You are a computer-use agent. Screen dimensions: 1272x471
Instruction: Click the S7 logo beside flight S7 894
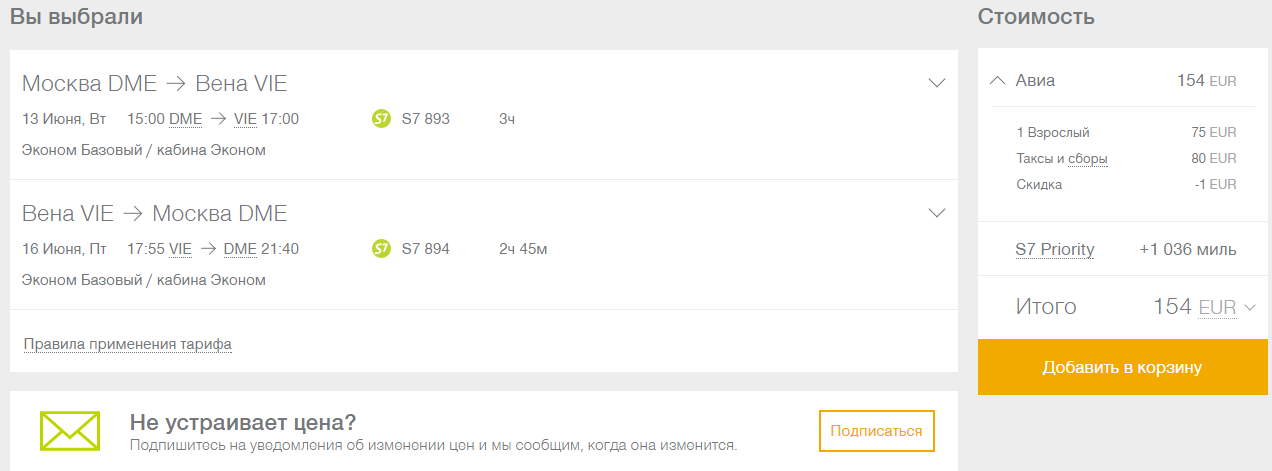(381, 248)
